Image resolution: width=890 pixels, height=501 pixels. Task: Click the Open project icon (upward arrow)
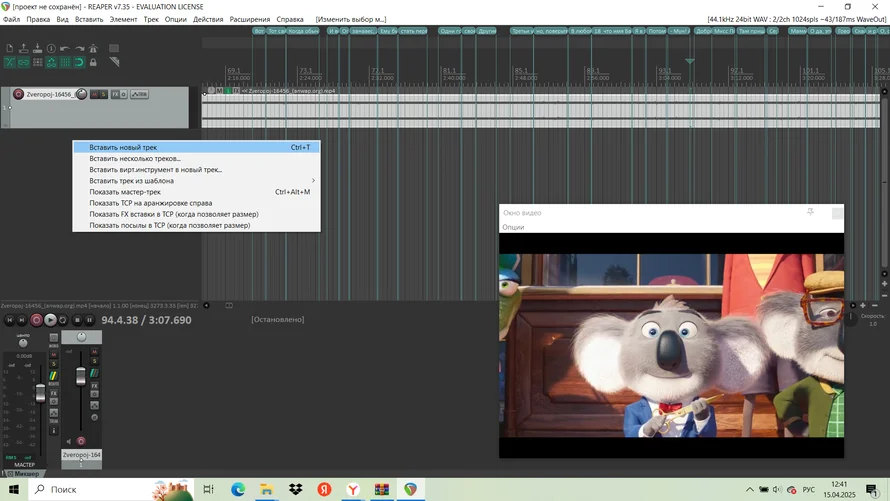23,49
